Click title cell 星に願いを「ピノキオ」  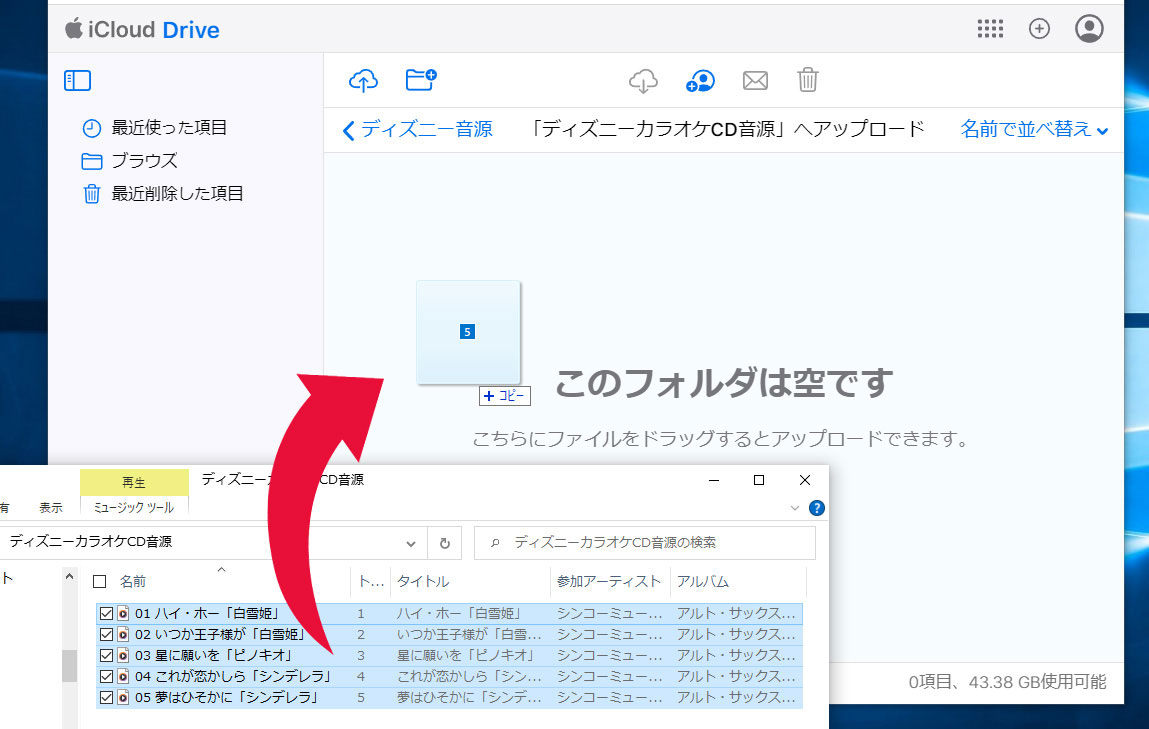(467, 656)
